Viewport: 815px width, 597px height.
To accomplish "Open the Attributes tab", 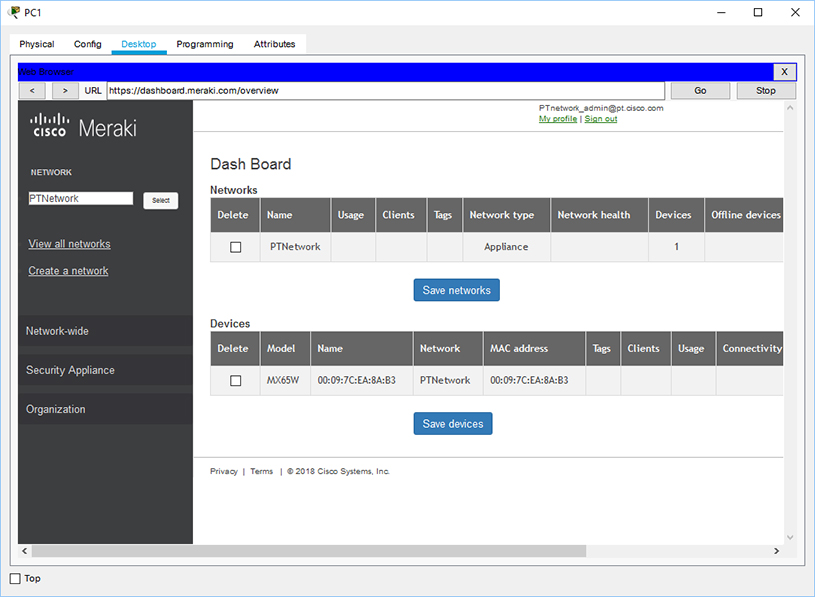I will point(274,44).
